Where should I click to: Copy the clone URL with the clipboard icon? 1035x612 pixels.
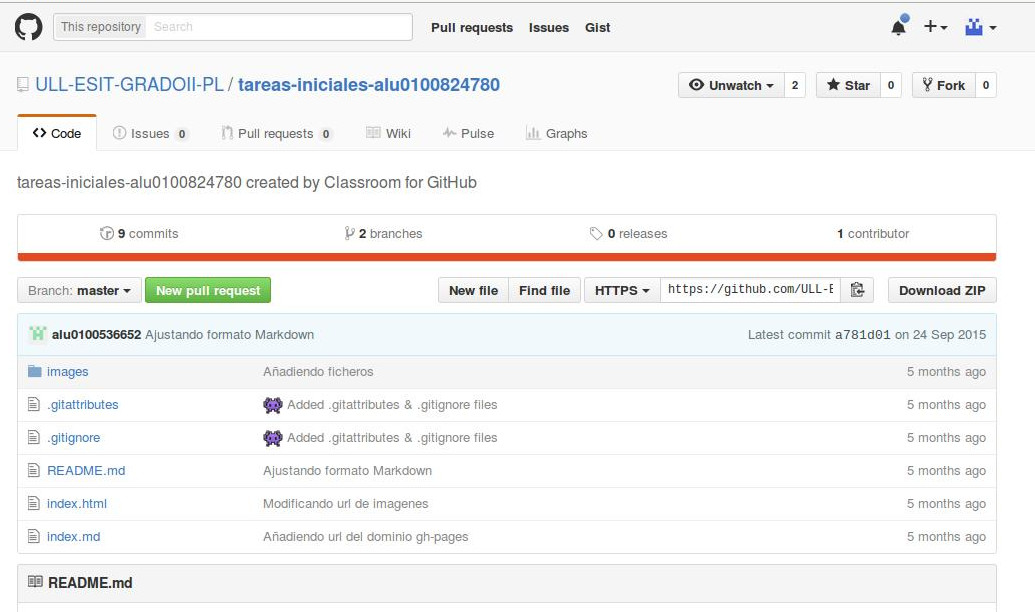coord(857,290)
